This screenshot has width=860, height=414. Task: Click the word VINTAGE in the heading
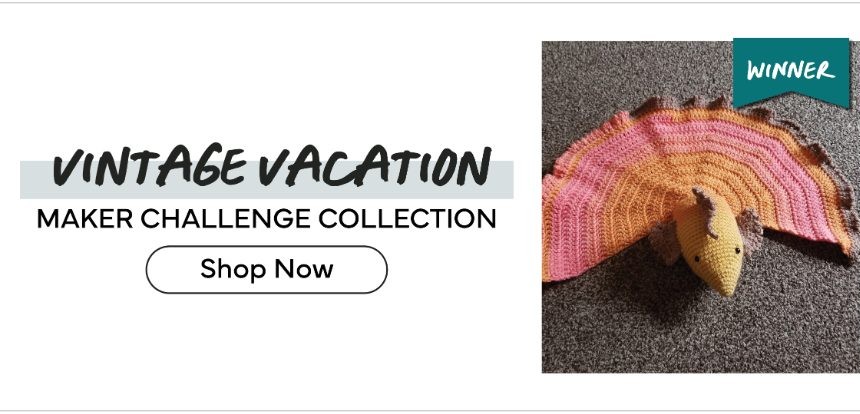click(x=149, y=166)
